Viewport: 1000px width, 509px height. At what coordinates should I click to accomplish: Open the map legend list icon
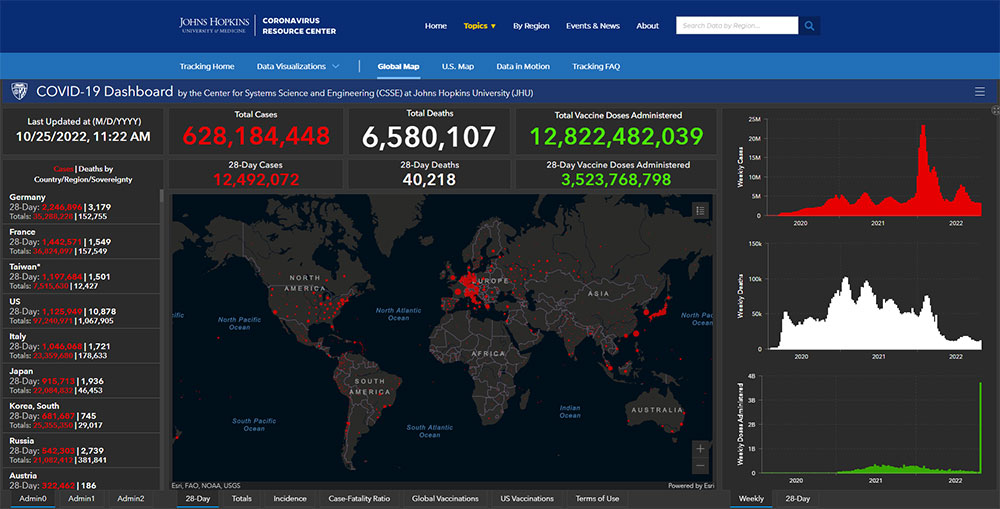tap(700, 210)
